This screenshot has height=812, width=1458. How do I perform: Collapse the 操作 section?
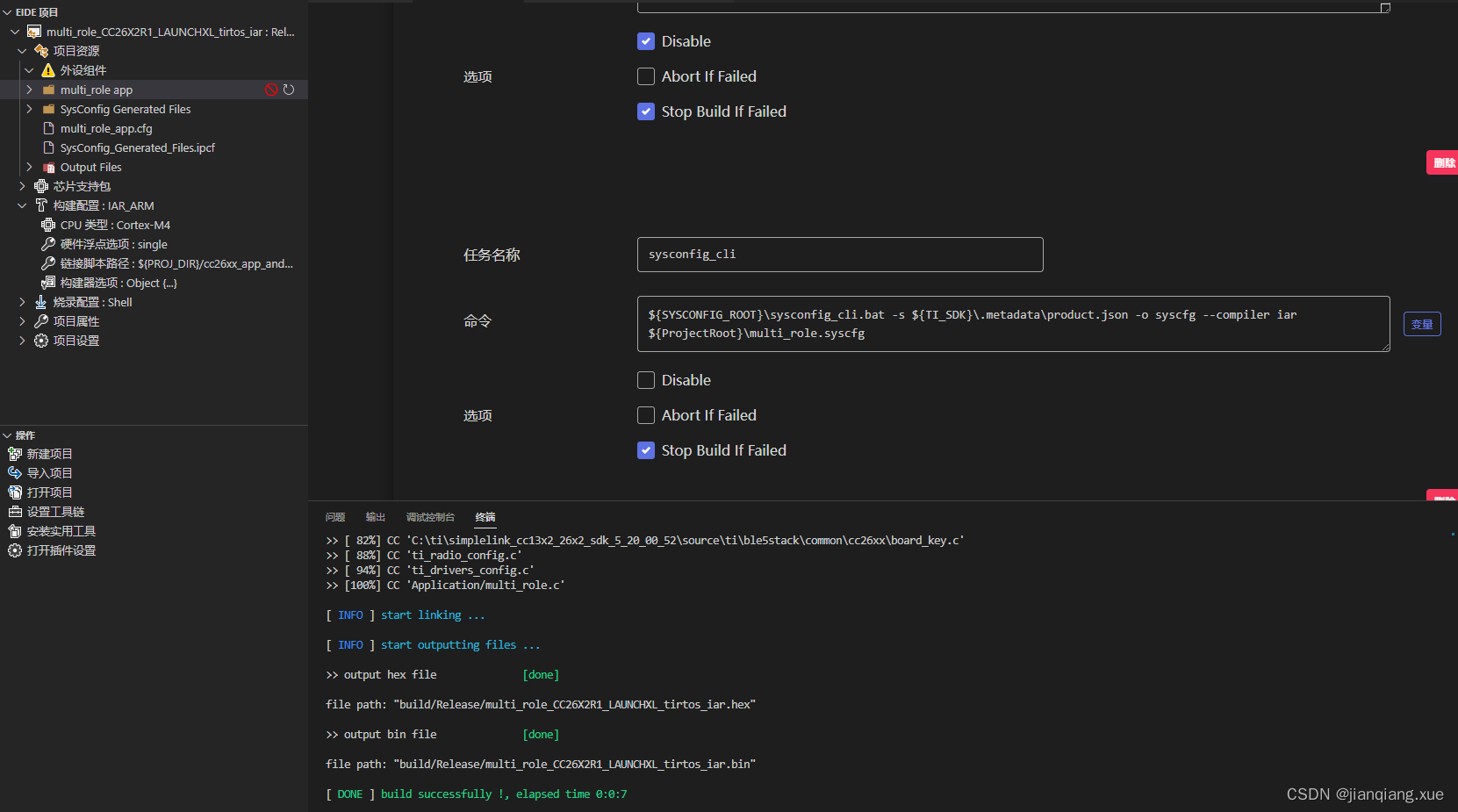tap(8, 435)
